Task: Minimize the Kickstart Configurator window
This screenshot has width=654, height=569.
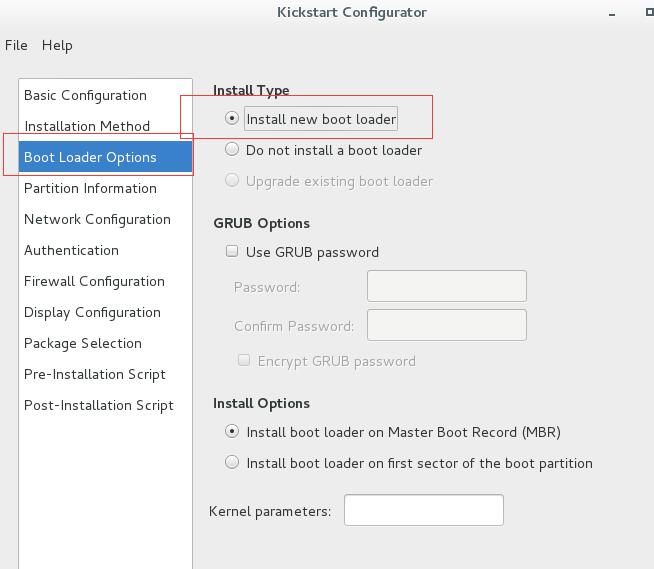Action: [612, 14]
